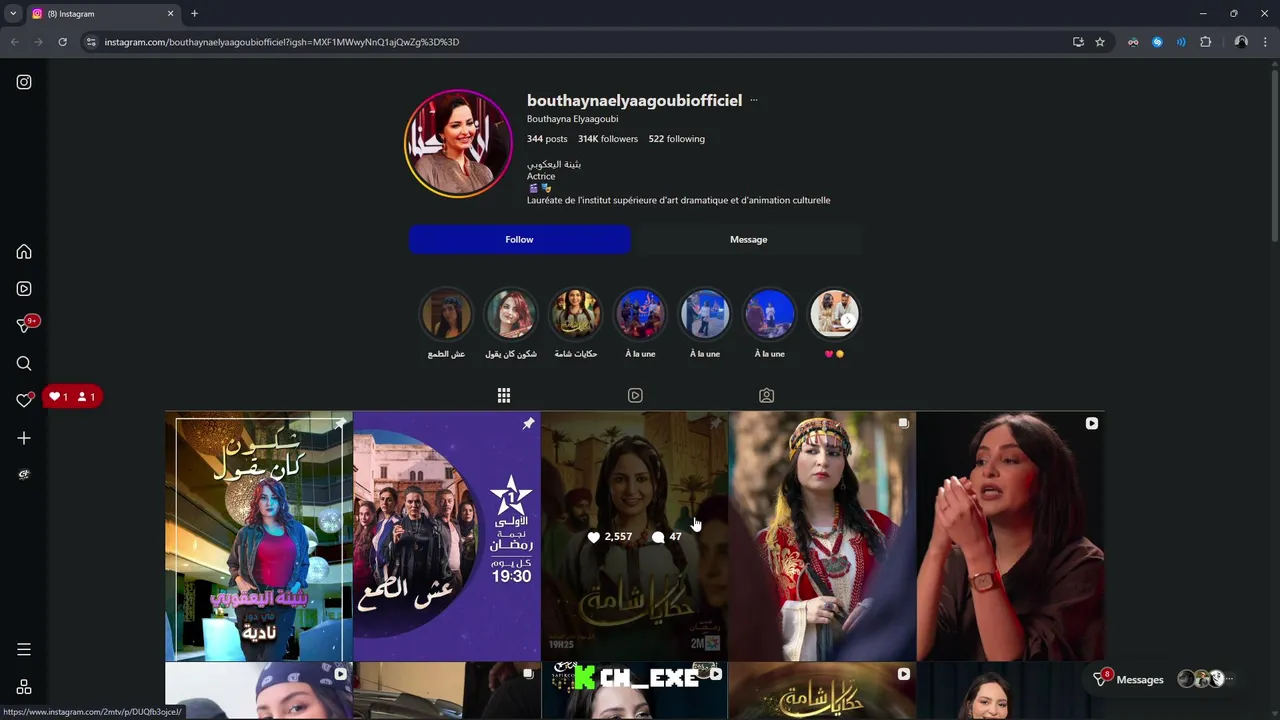Click the address bar URL

(x=281, y=42)
